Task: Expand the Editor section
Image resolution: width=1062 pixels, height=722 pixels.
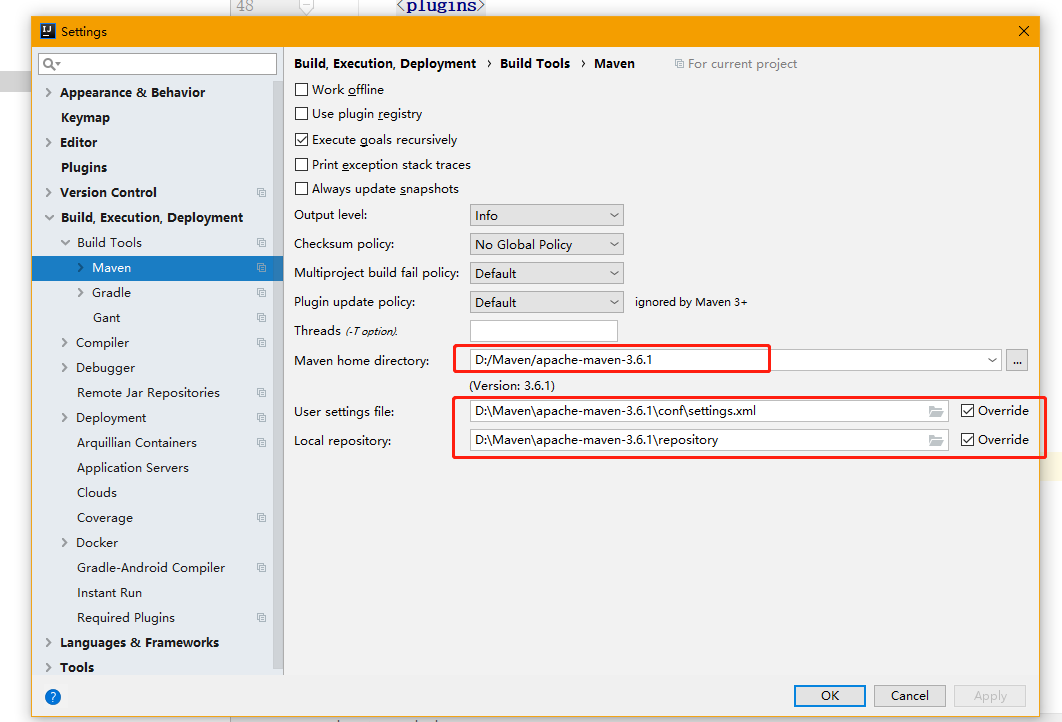Action: (48, 142)
